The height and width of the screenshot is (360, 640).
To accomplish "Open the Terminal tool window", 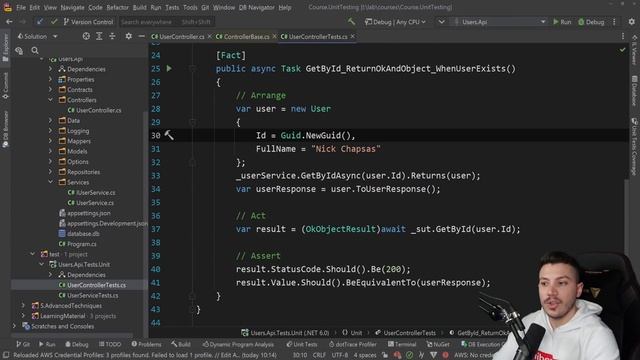I will coord(402,344).
